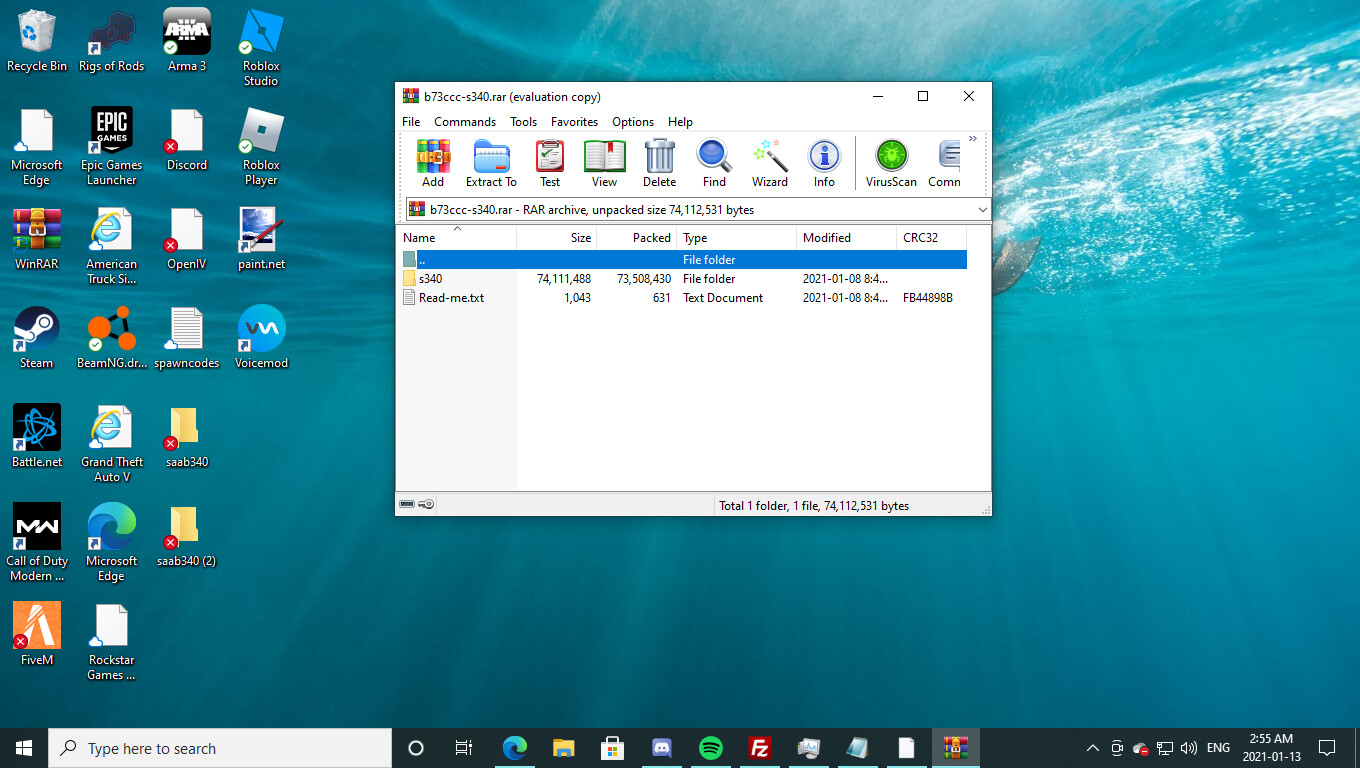Screen dimensions: 1360x768
Task: Expand the archive path dropdown
Action: tap(982, 210)
